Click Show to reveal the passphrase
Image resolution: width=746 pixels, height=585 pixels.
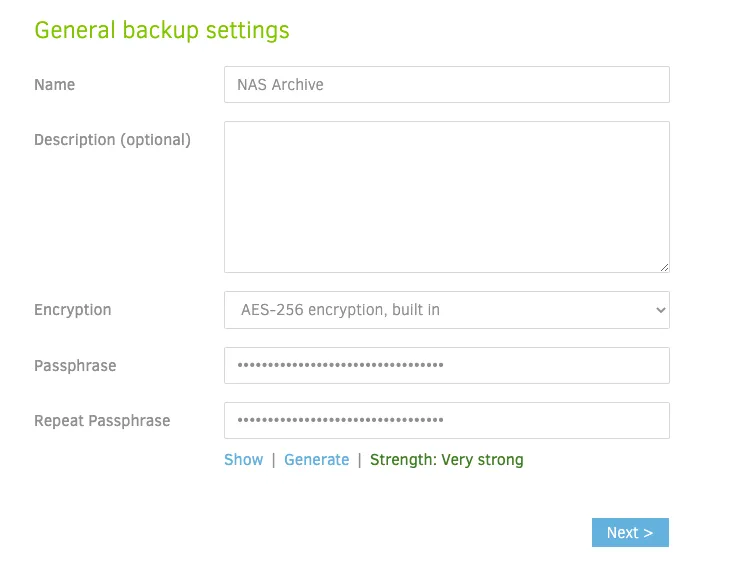coord(244,460)
